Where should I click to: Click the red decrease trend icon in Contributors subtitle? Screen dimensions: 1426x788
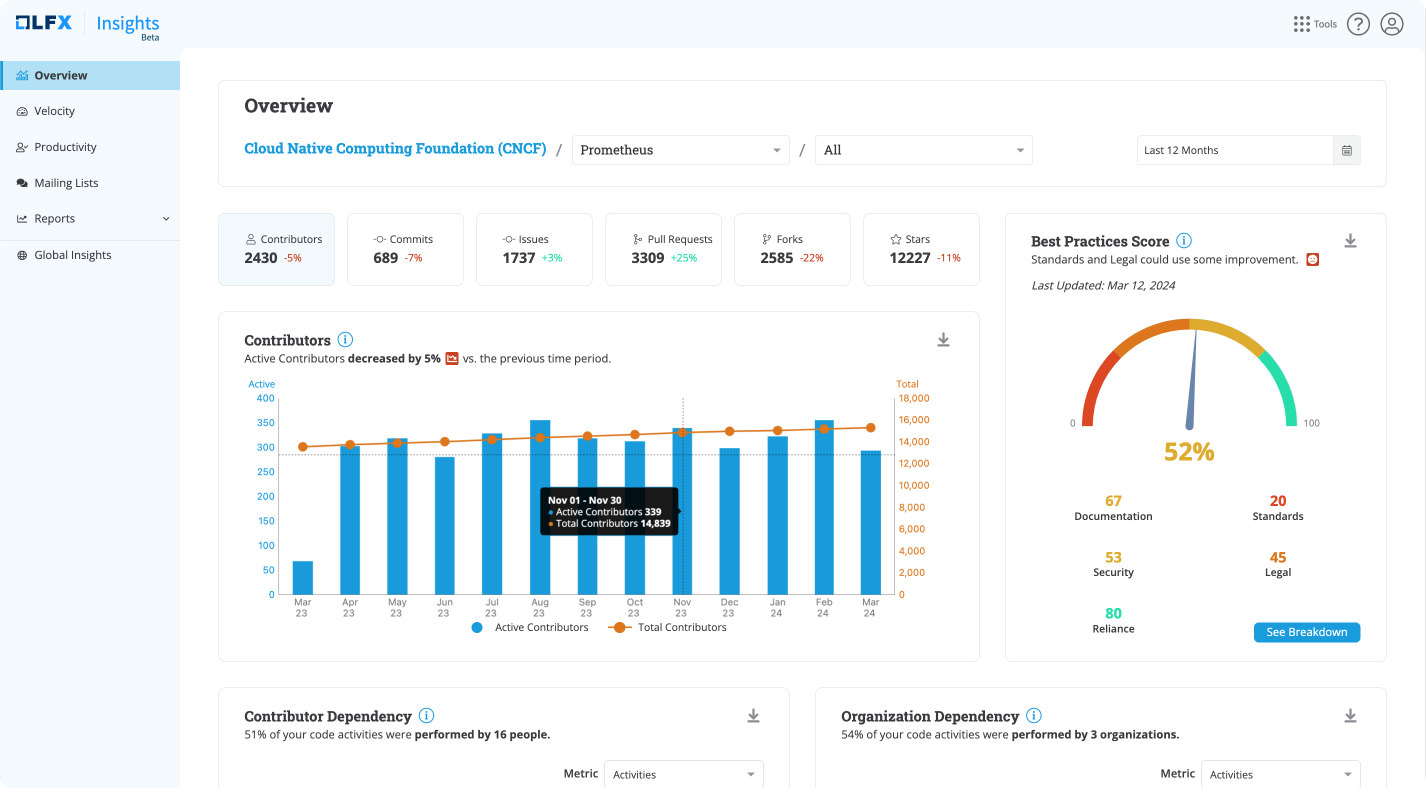click(x=452, y=358)
